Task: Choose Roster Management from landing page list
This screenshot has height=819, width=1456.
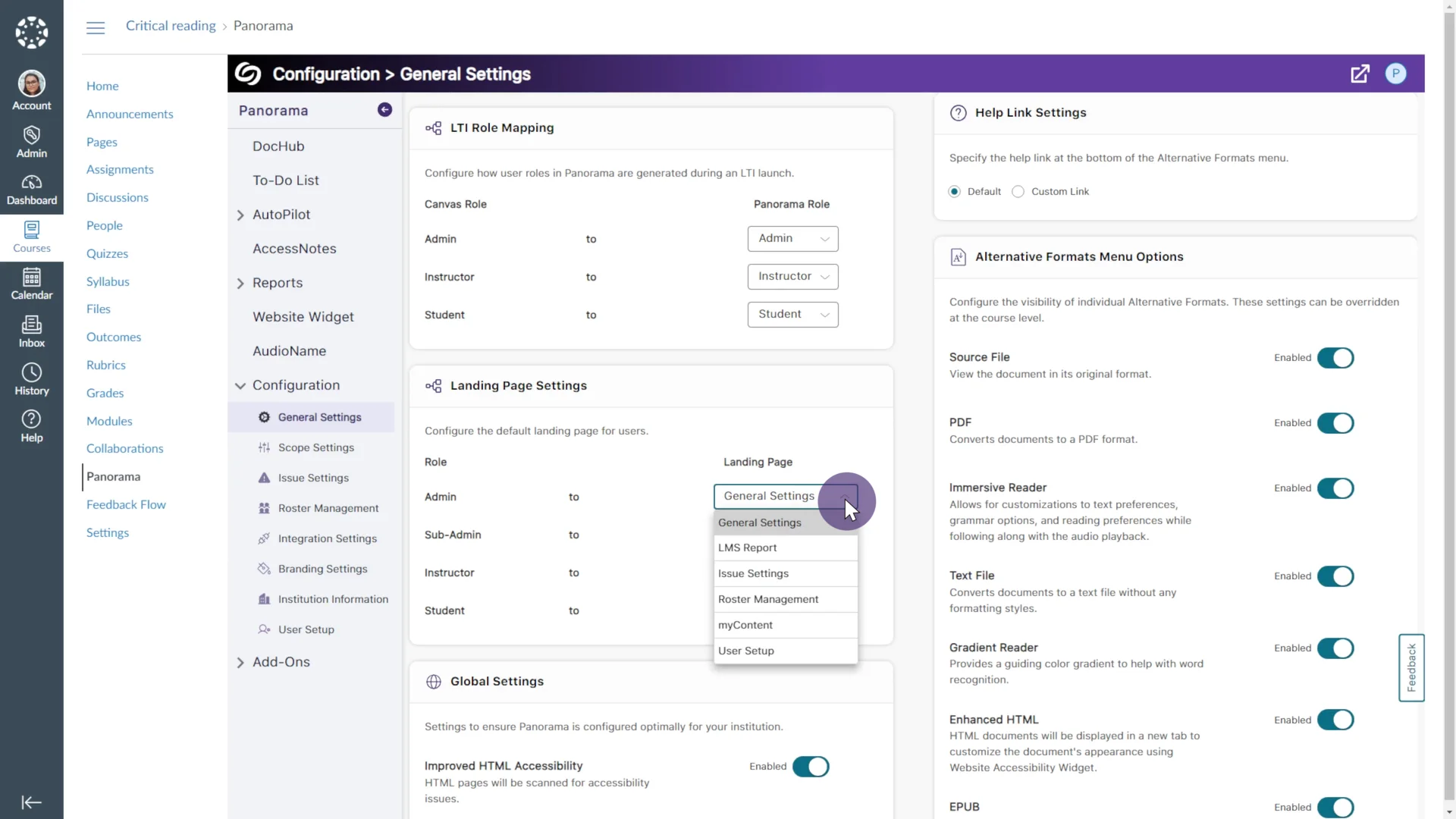Action: (786, 600)
